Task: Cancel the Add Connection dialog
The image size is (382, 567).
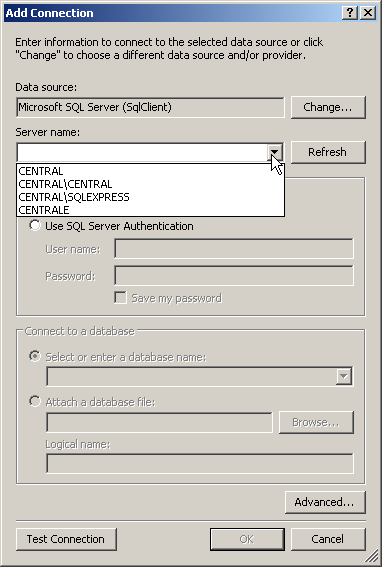Action: [328, 539]
